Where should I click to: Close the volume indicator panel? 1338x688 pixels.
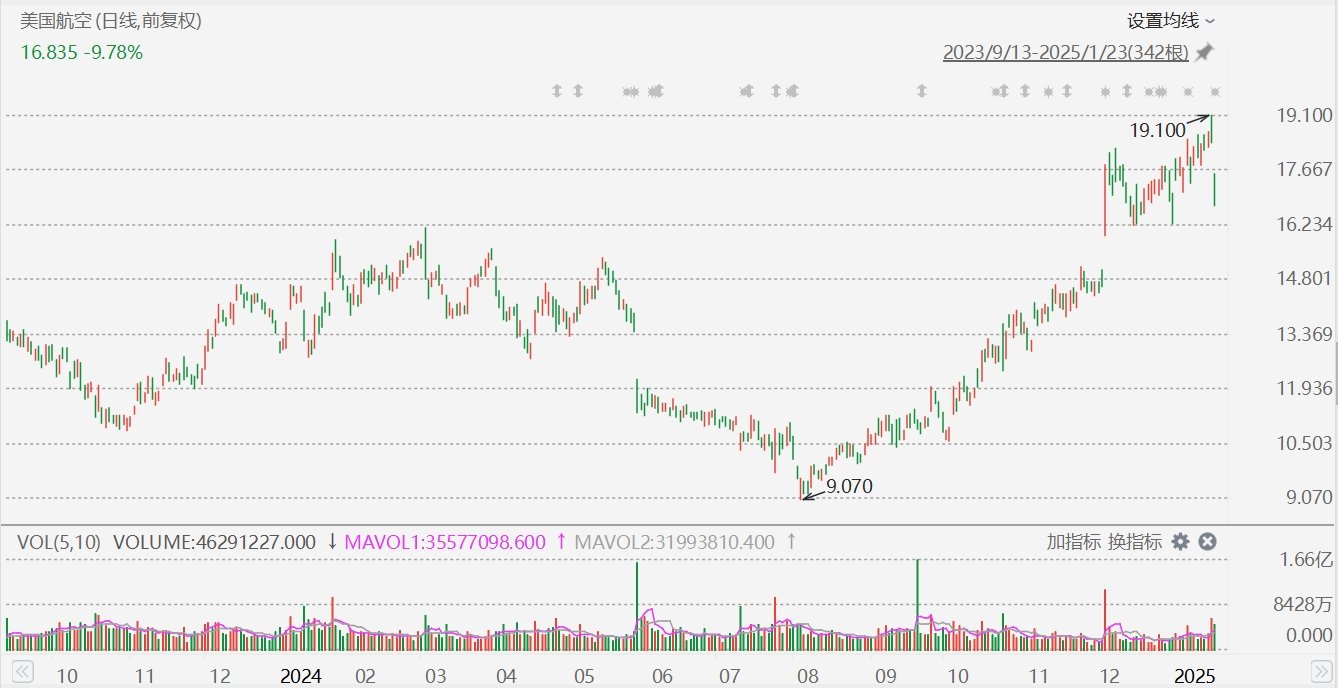click(1207, 541)
